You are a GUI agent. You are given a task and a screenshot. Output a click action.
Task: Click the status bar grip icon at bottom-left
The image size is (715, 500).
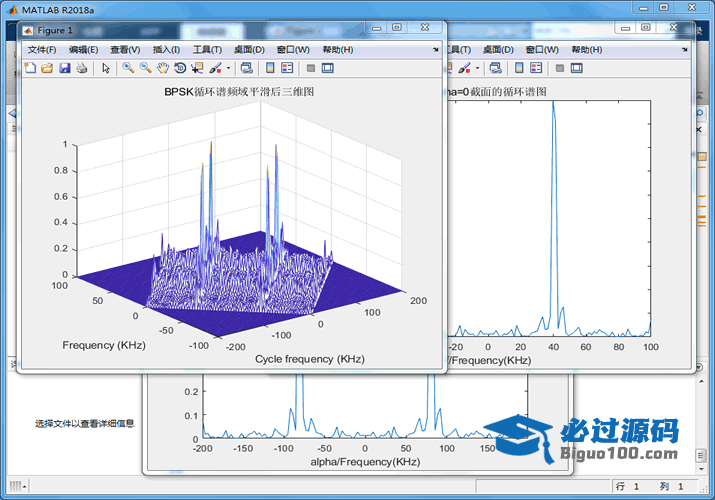(16, 486)
